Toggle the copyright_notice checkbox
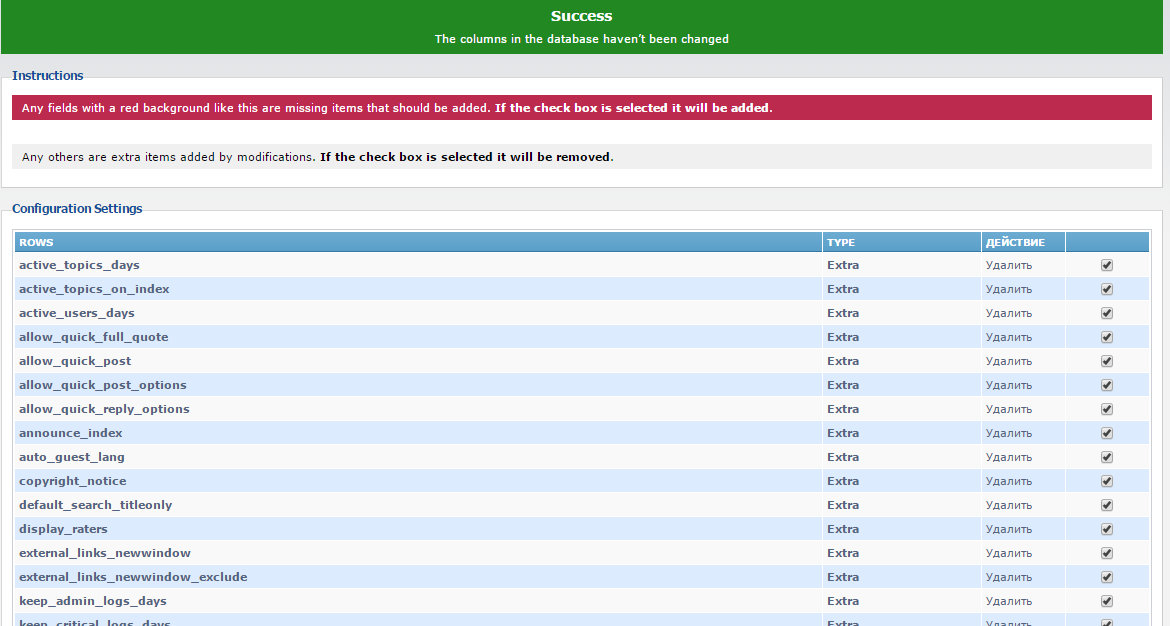1170x626 pixels. 1107,481
